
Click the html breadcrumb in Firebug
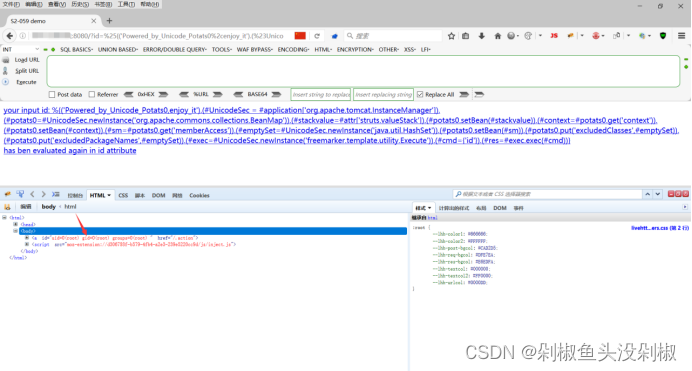pos(71,206)
